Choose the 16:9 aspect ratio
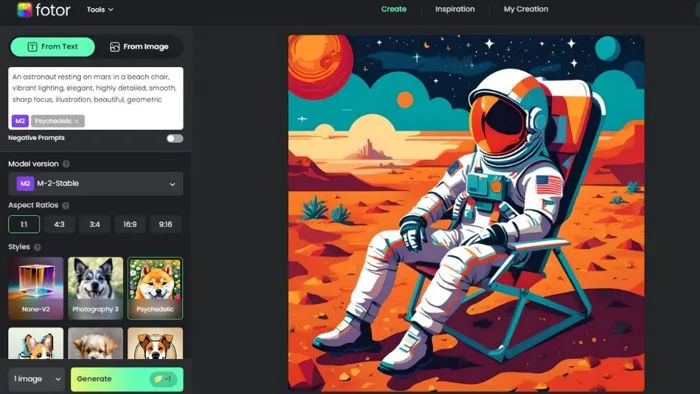700x394 pixels. 130,224
